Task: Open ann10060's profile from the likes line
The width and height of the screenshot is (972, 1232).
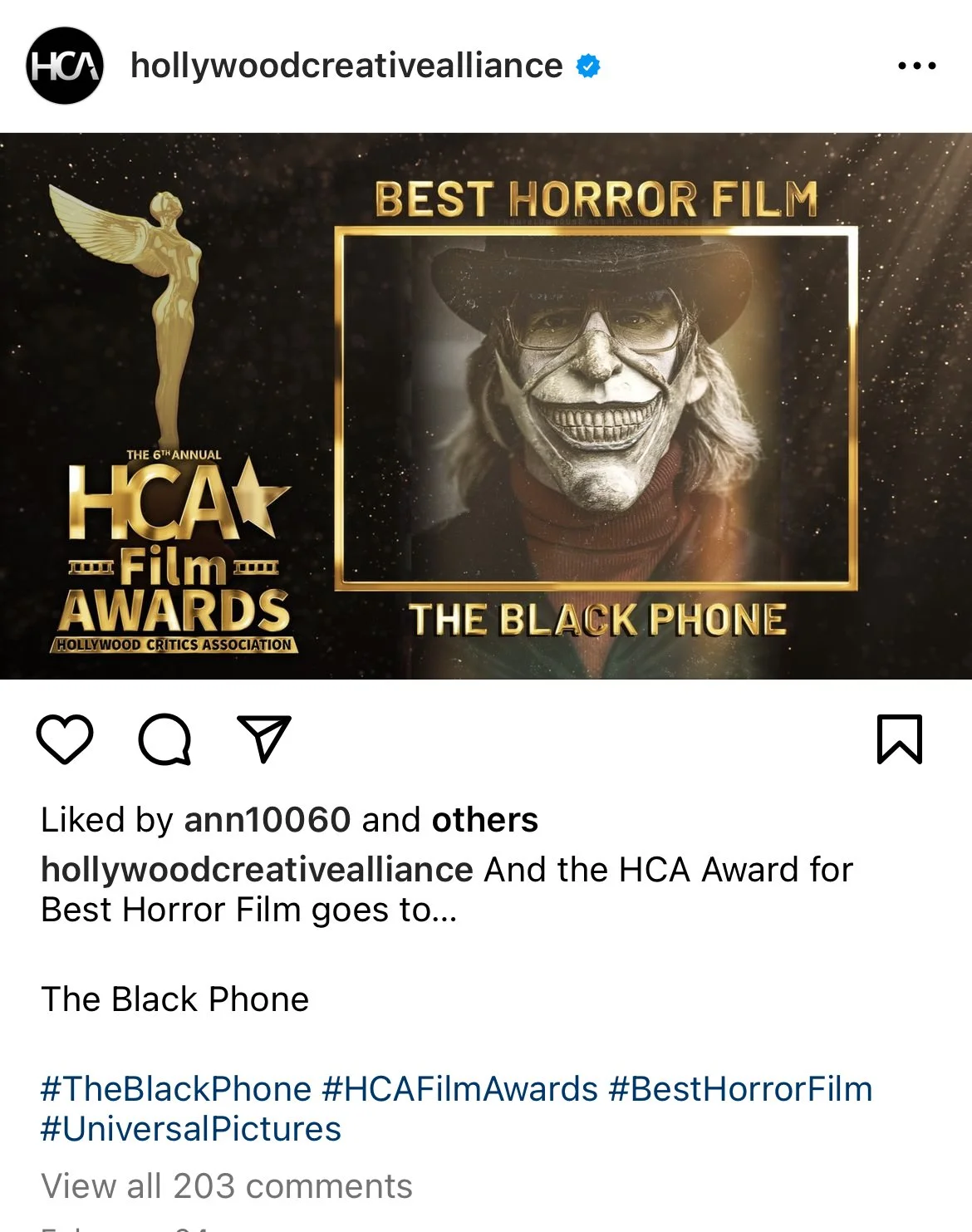Action: [268, 820]
